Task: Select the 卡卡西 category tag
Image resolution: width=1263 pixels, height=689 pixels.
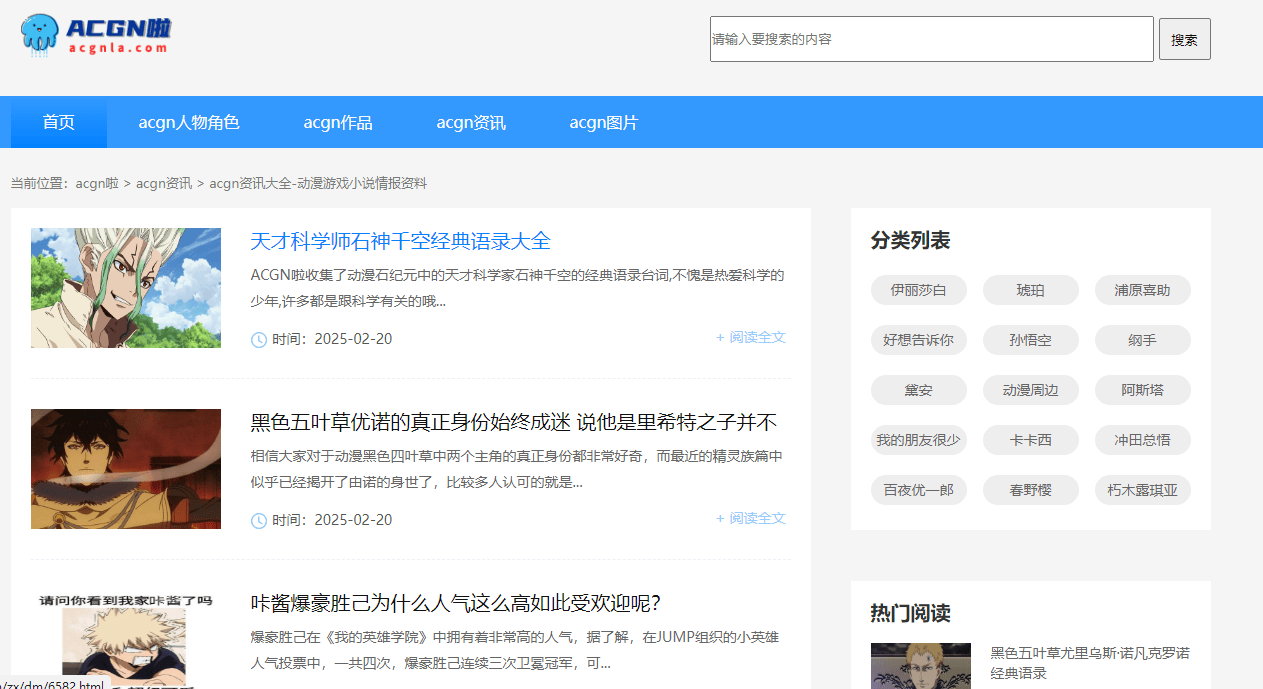Action: click(1031, 440)
